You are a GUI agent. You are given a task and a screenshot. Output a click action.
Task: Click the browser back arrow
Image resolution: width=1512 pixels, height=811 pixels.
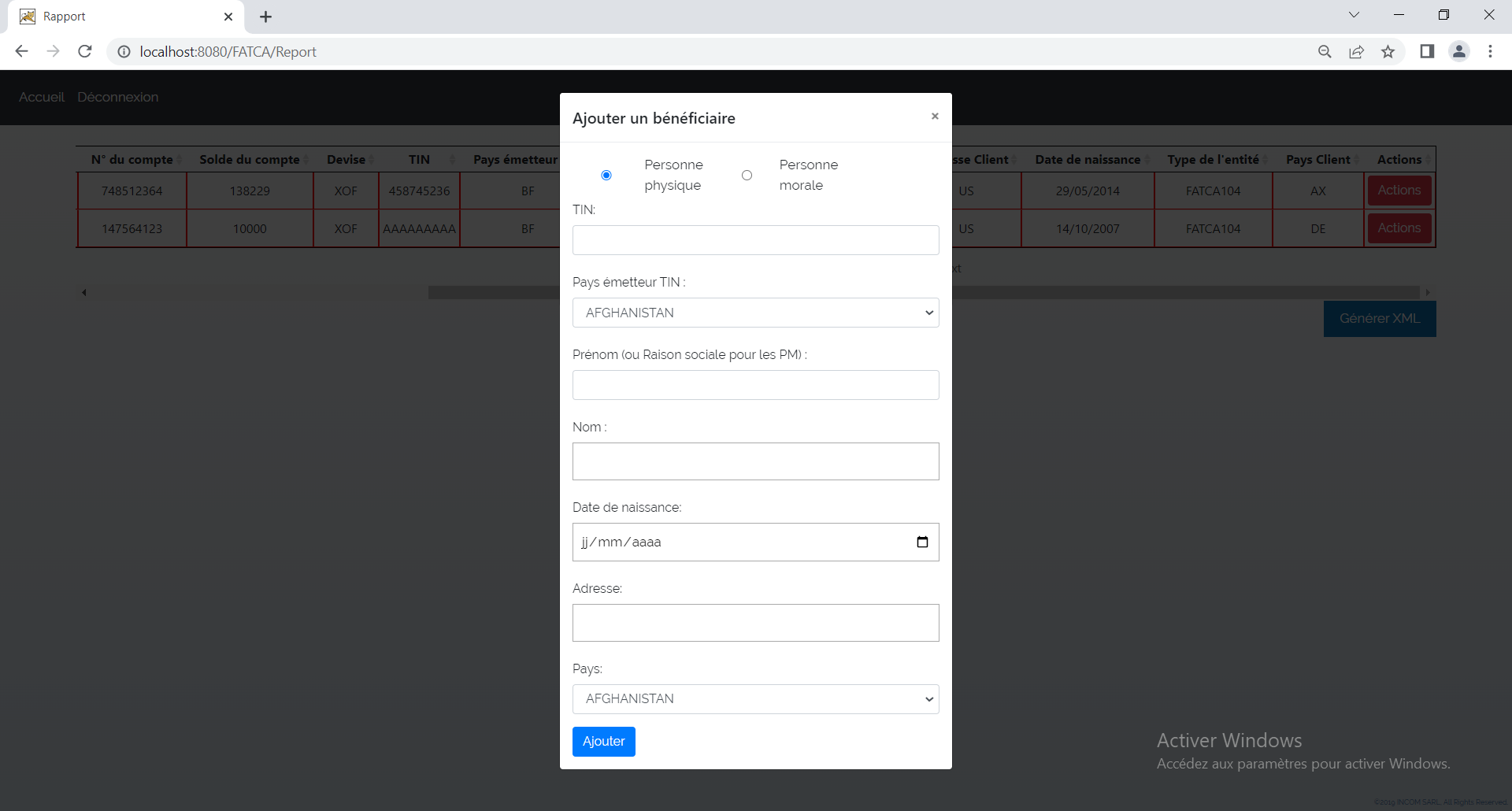coord(21,51)
